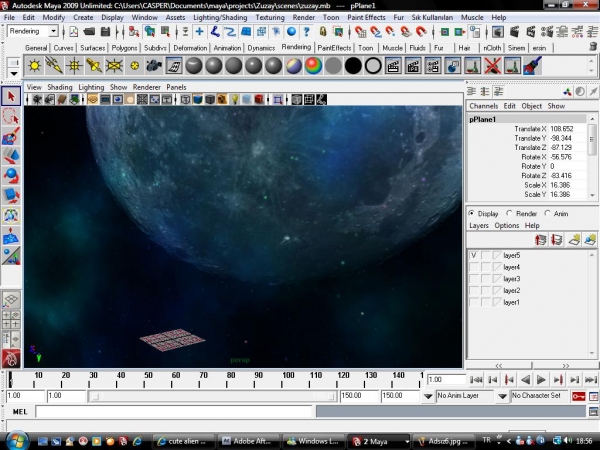Choose the Lasso select tool
600x450 pixels.
11,116
